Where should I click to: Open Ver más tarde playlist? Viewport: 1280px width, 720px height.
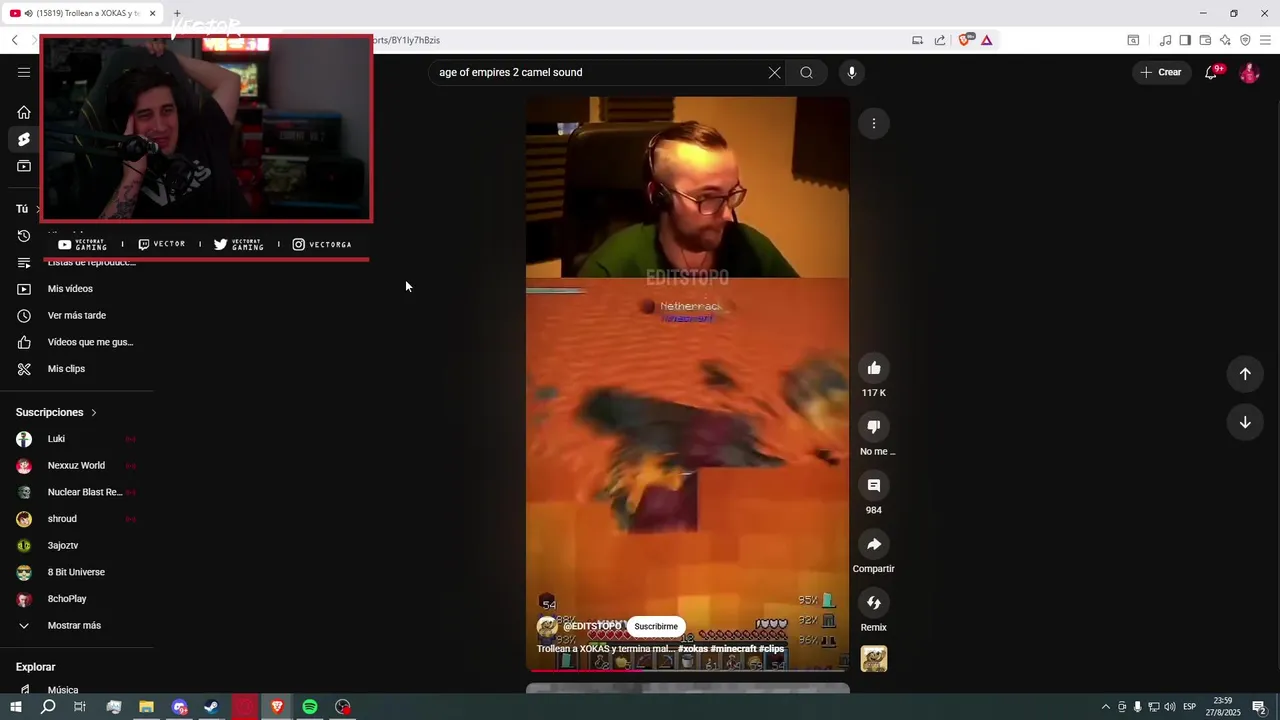click(78, 316)
